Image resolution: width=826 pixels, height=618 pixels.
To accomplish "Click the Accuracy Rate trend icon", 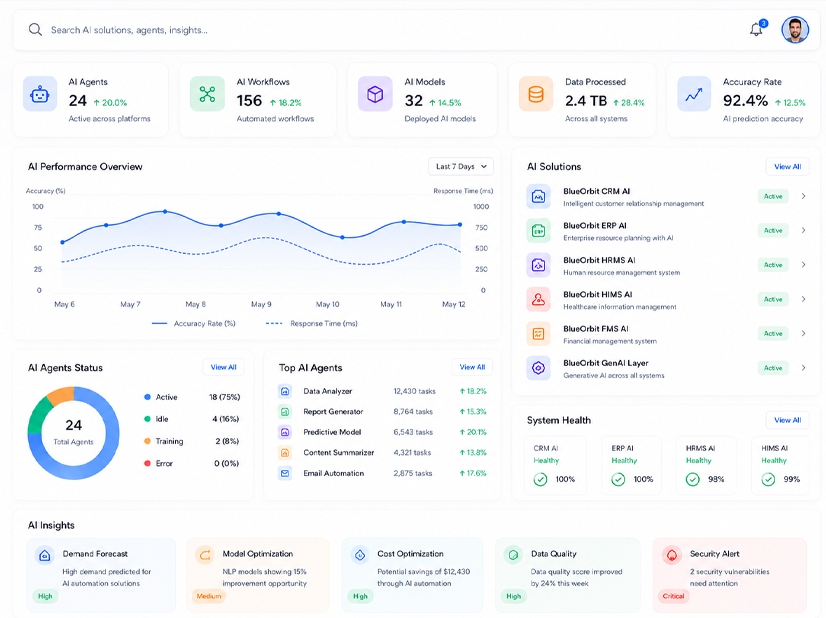I will [694, 94].
